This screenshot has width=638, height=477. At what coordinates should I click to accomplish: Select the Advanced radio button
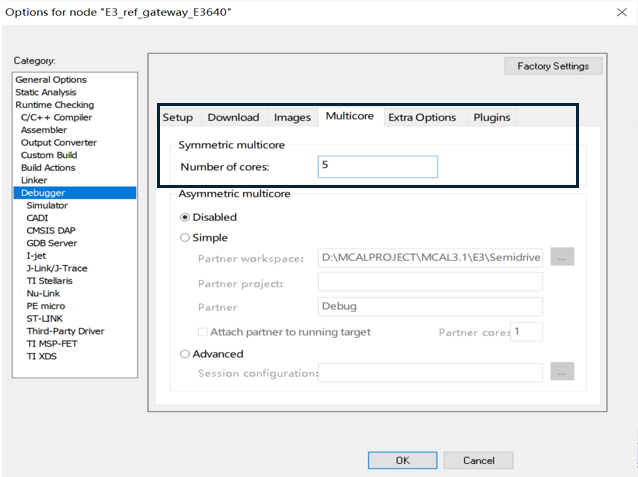pos(185,354)
